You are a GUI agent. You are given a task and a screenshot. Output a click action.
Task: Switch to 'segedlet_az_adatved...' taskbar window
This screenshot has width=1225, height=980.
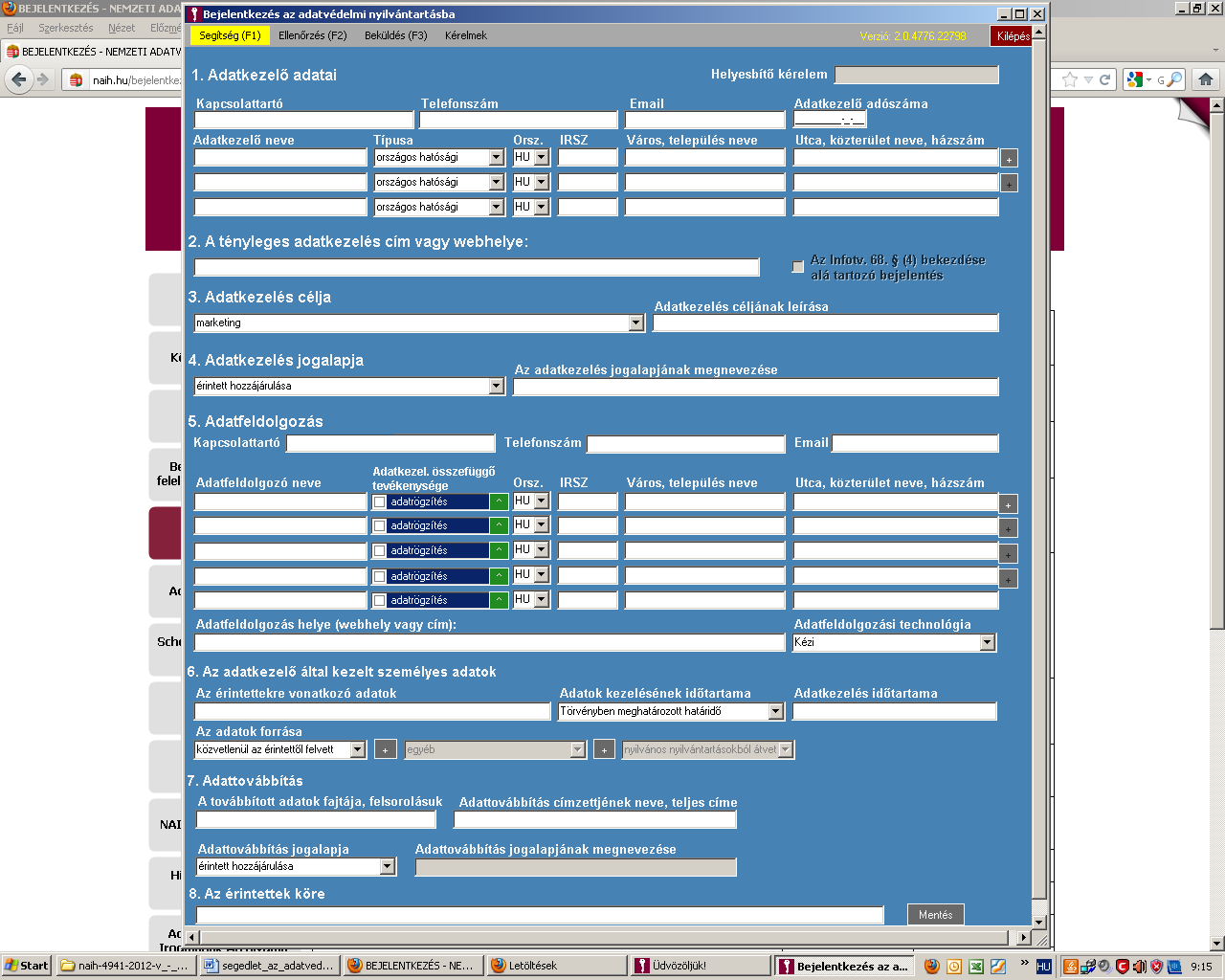tap(269, 967)
